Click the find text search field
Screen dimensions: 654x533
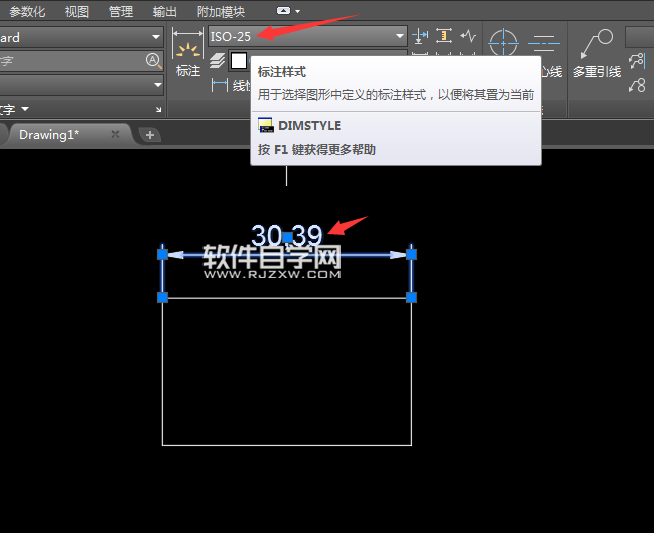tap(72, 61)
